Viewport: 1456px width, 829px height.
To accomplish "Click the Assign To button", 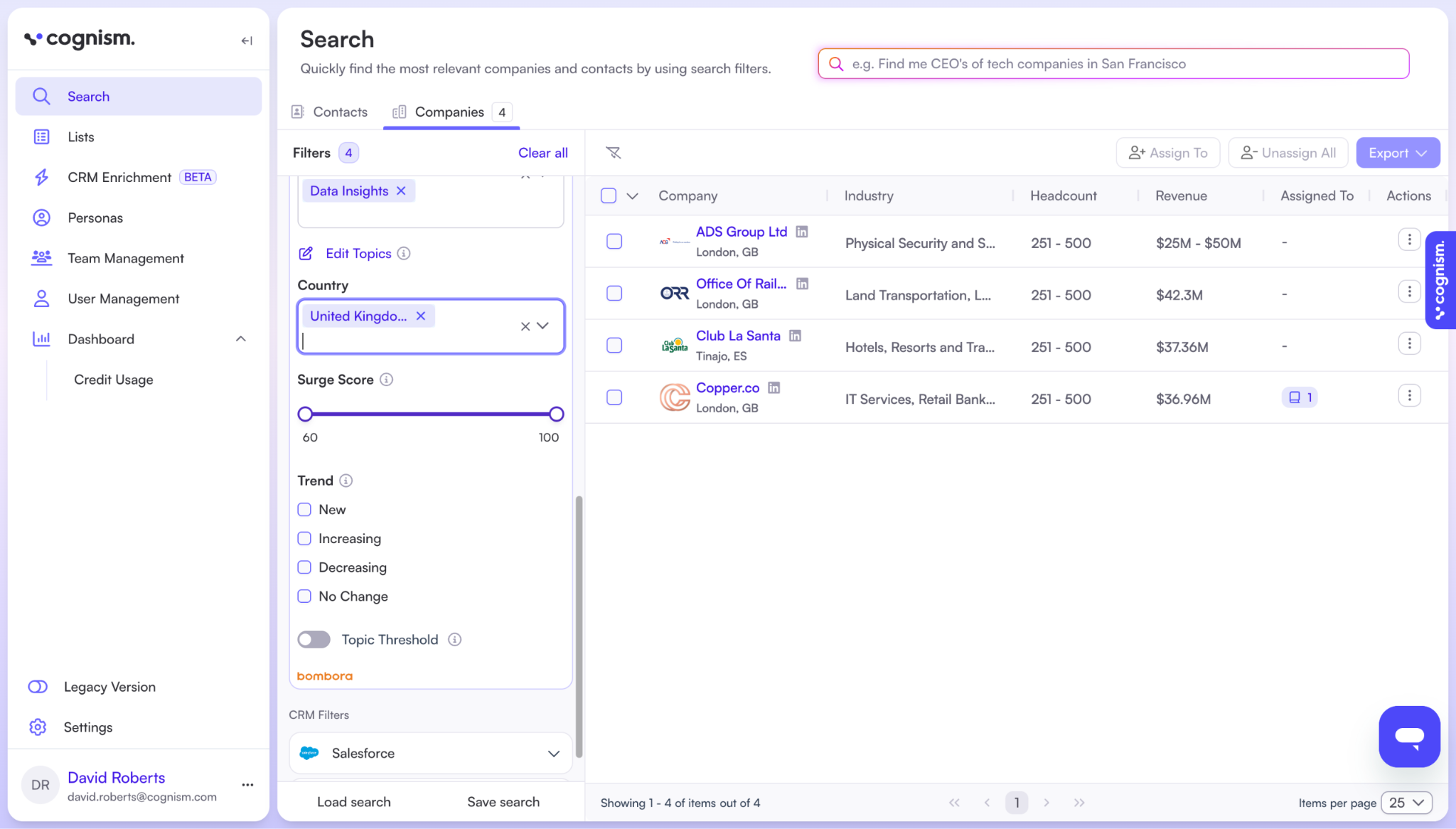I will point(1168,153).
